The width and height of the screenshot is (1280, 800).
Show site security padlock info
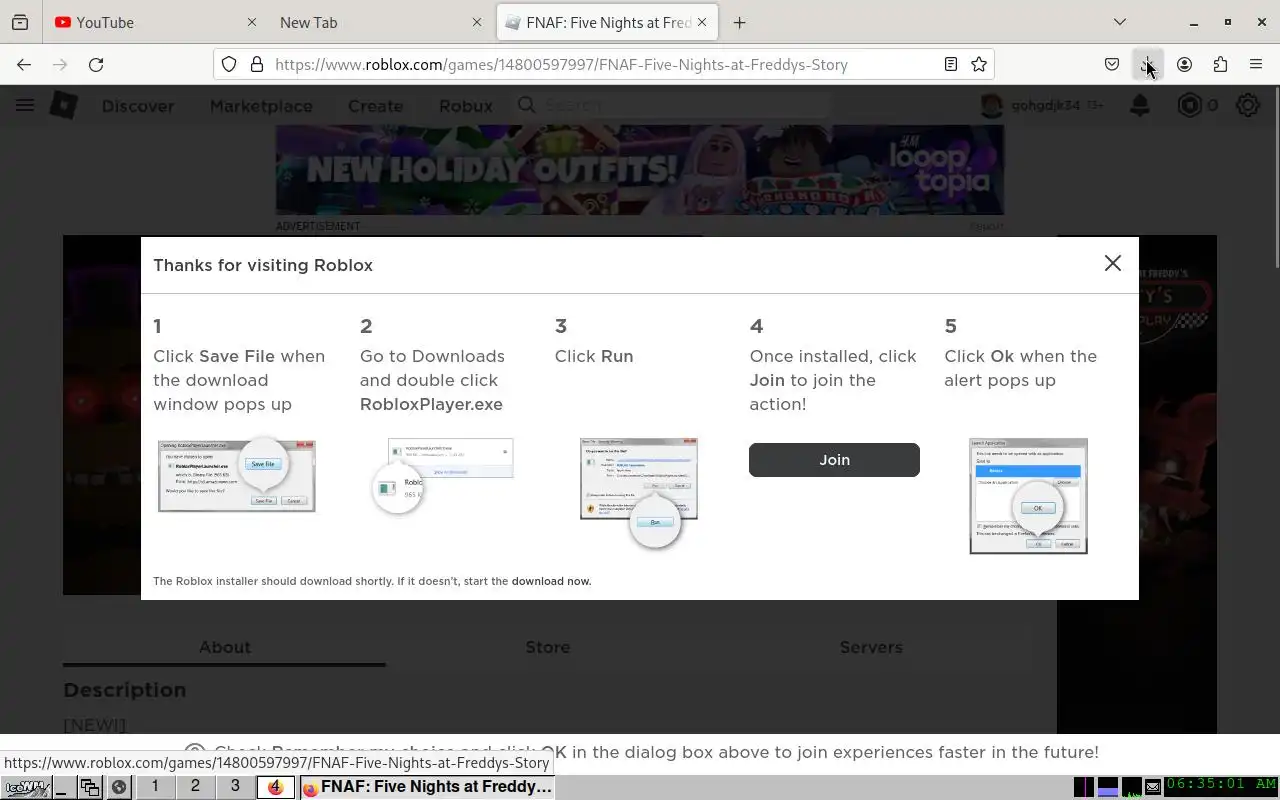(257, 64)
